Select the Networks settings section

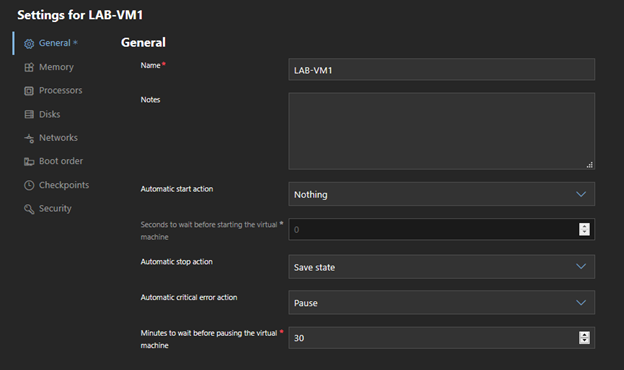(58, 138)
